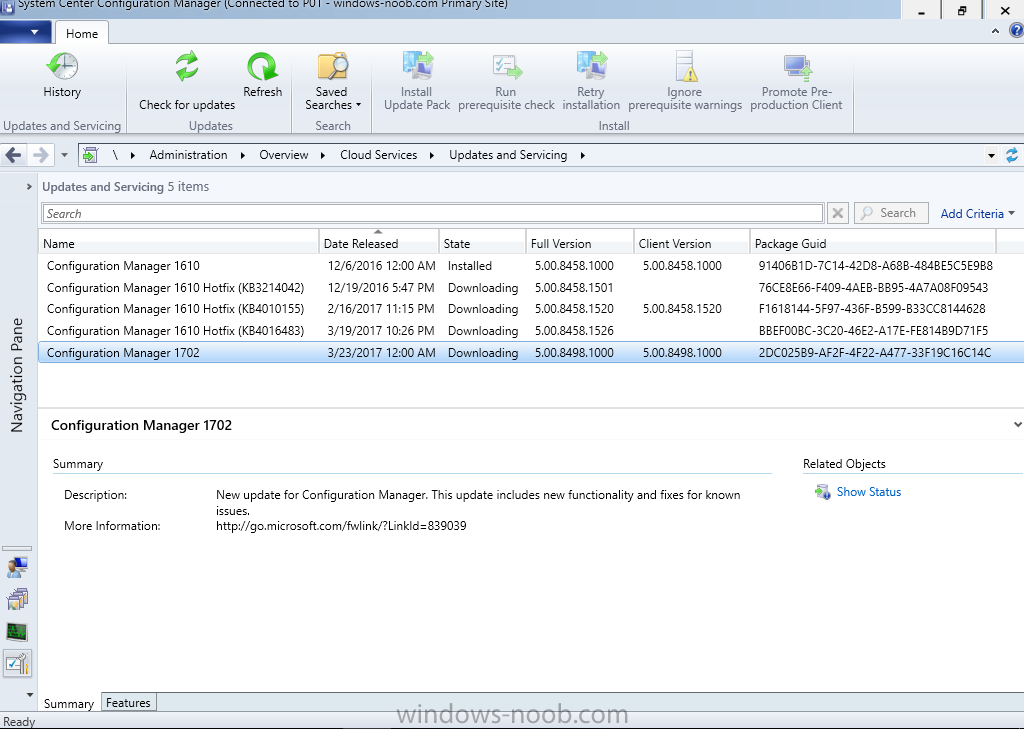Open the History view
1024x729 pixels.
[62, 74]
